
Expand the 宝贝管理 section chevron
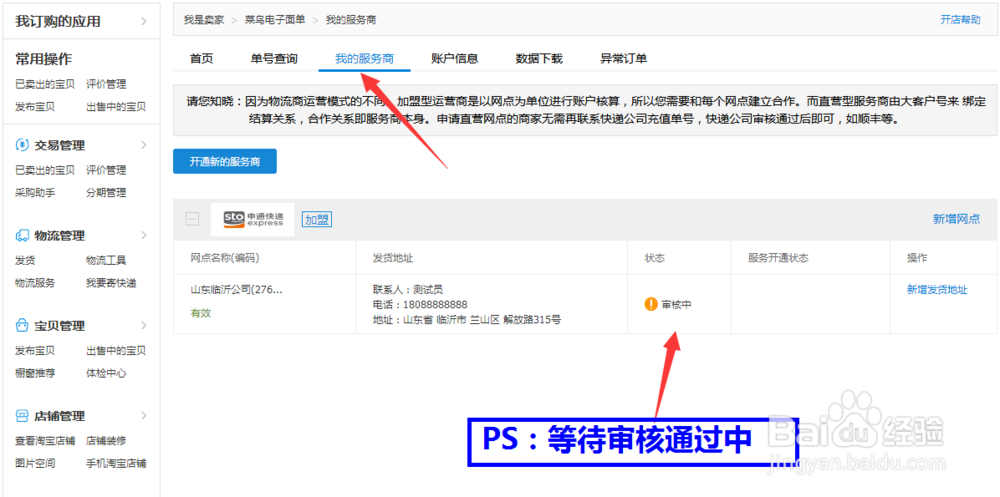(x=143, y=325)
